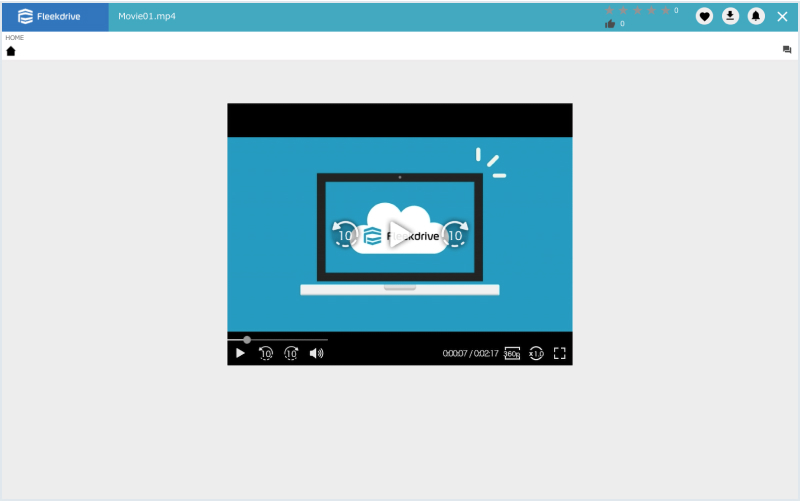Forward 10 seconds in control bar
Image resolution: width=800 pixels, height=501 pixels.
pyautogui.click(x=291, y=353)
